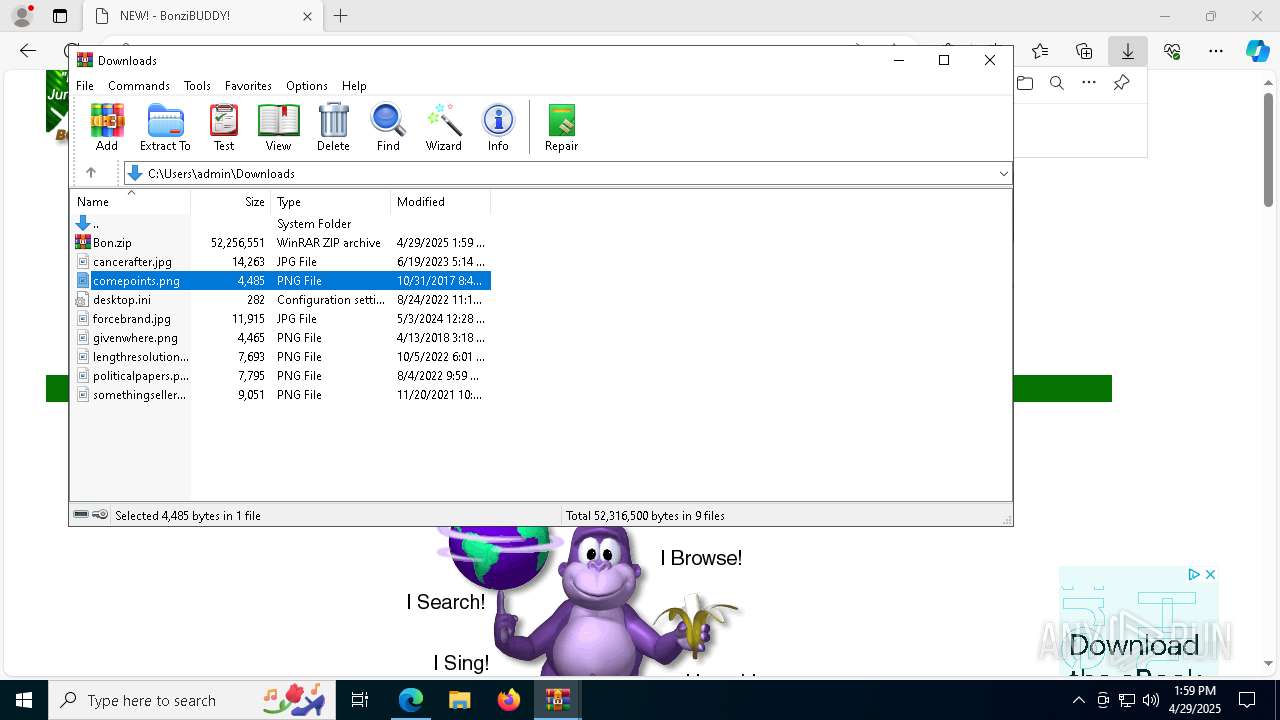The height and width of the screenshot is (720, 1280).
Task: Open more options in downloads flyout
Action: [x=1089, y=83]
